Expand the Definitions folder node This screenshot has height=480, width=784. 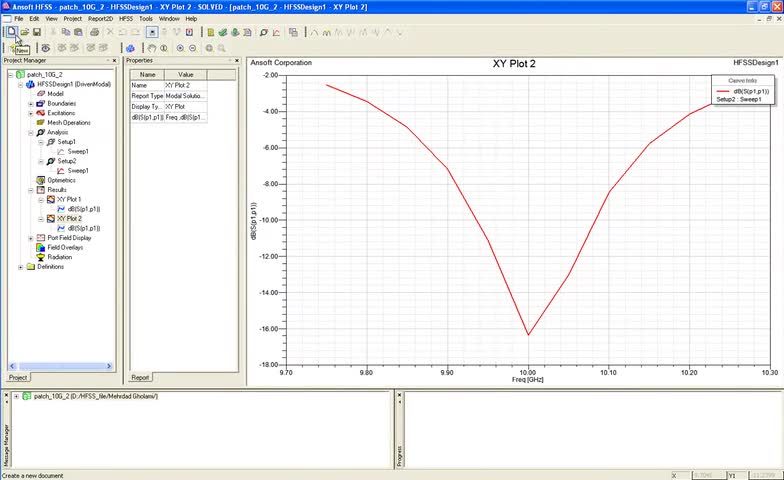21,267
